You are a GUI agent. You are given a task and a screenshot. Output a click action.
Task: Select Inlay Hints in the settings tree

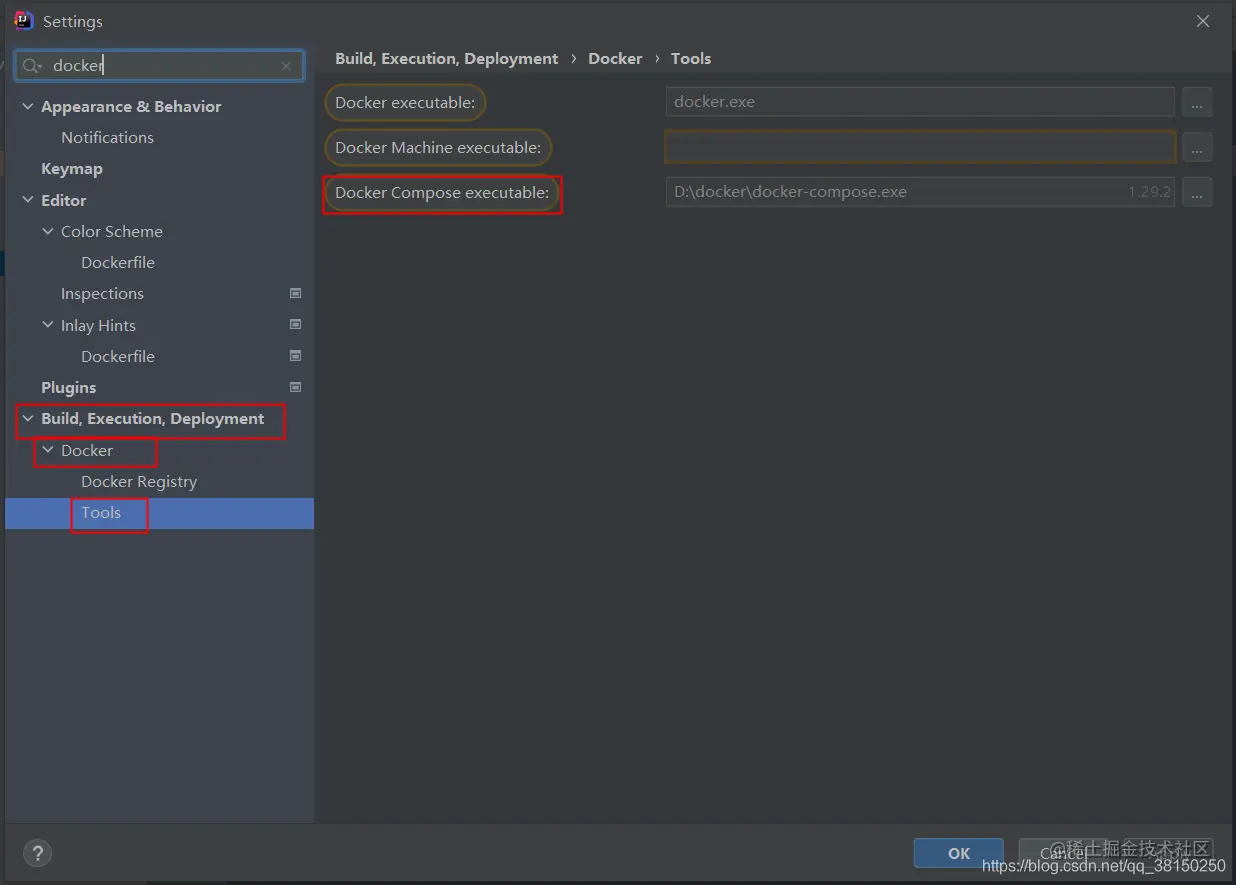(x=98, y=325)
